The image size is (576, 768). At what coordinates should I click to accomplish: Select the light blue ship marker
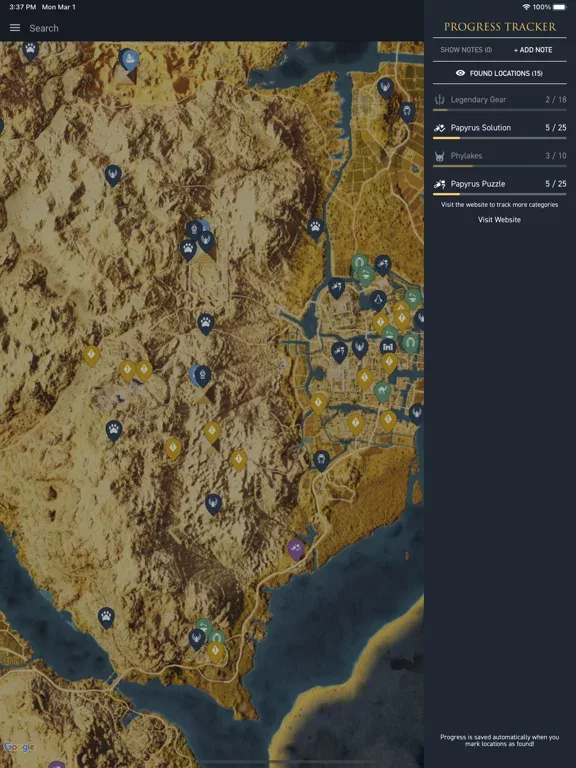coord(131,61)
